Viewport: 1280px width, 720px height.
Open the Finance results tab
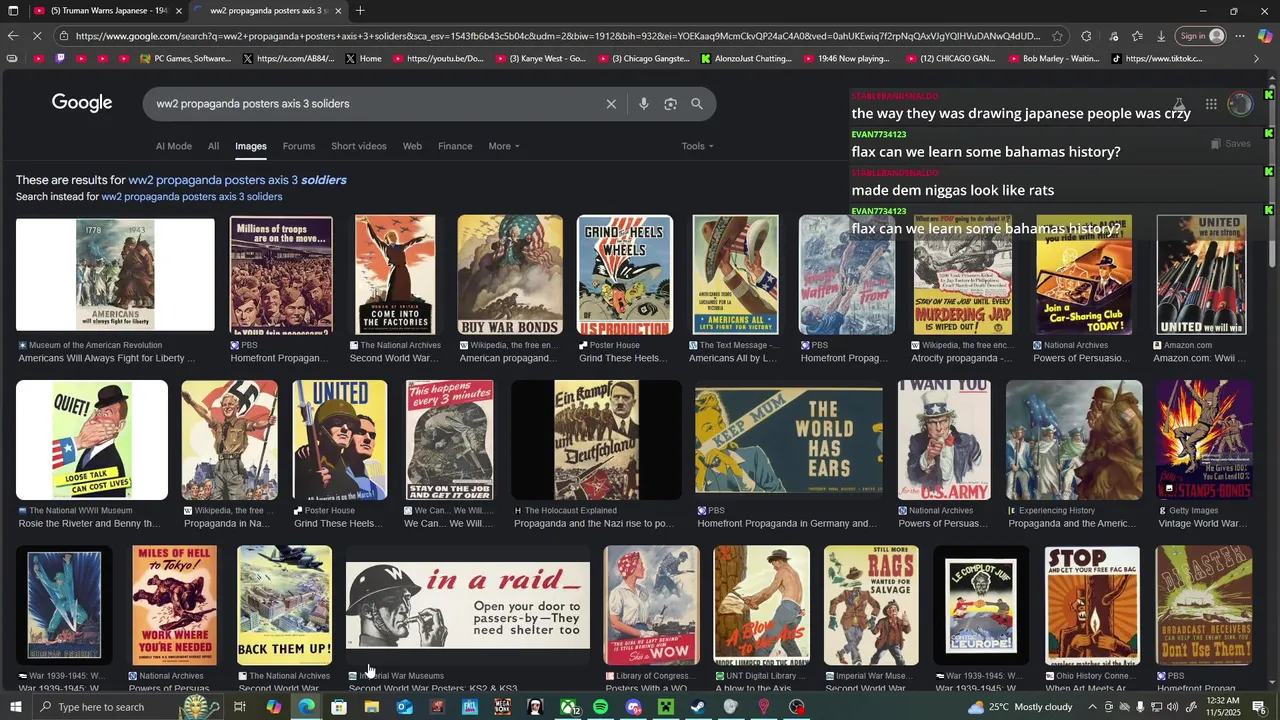point(455,146)
